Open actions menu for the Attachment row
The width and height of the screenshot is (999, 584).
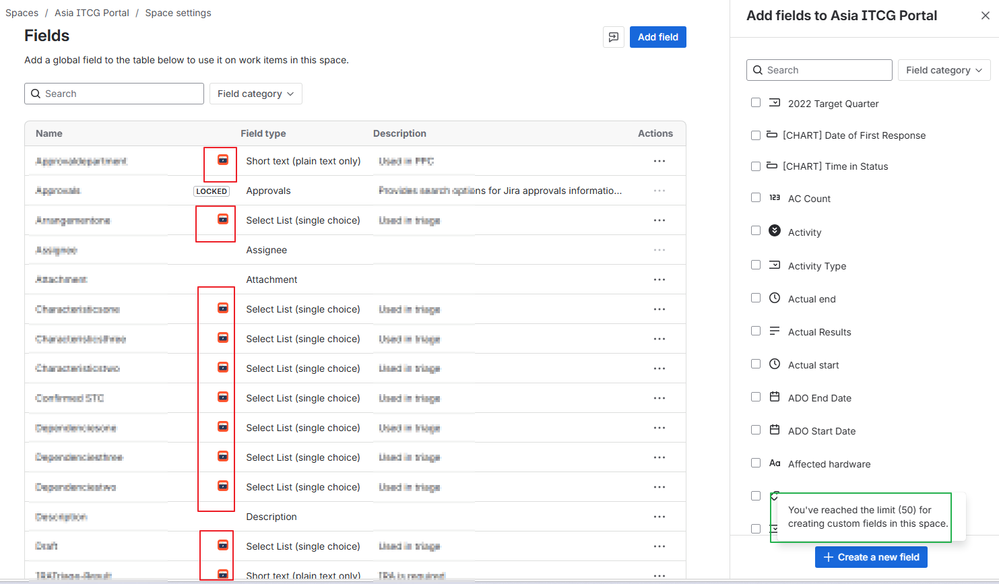coord(659,280)
